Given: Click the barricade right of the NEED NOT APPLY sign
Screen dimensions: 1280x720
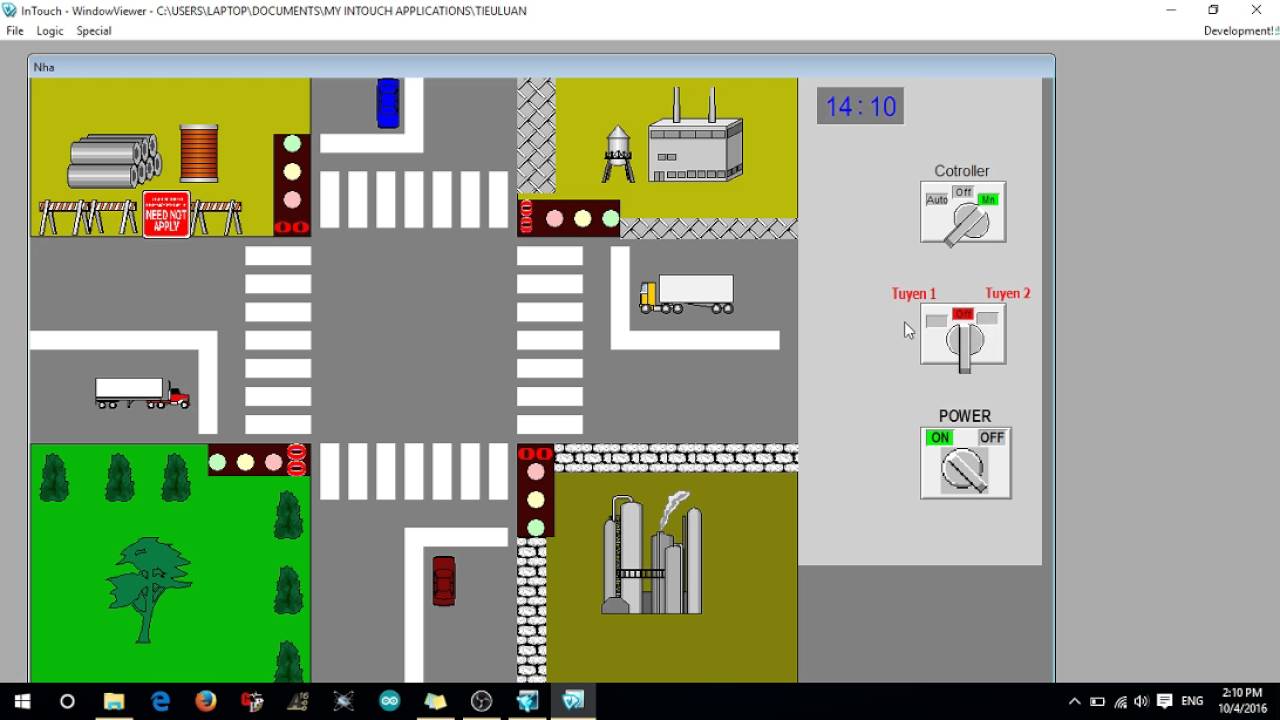Looking at the screenshot, I should click(x=217, y=217).
